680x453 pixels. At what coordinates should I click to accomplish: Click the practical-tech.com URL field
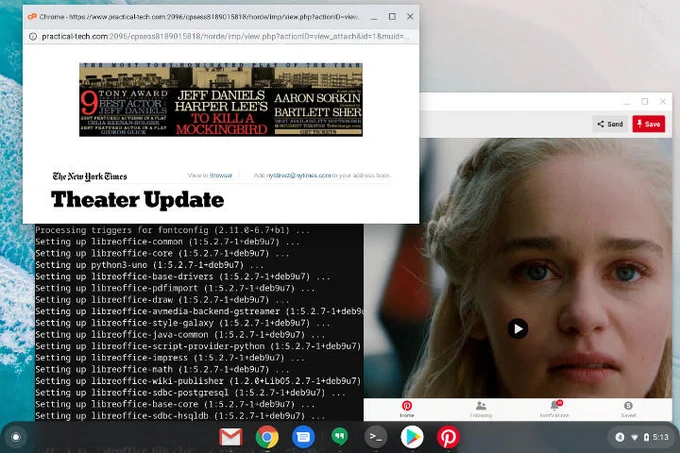pos(225,36)
